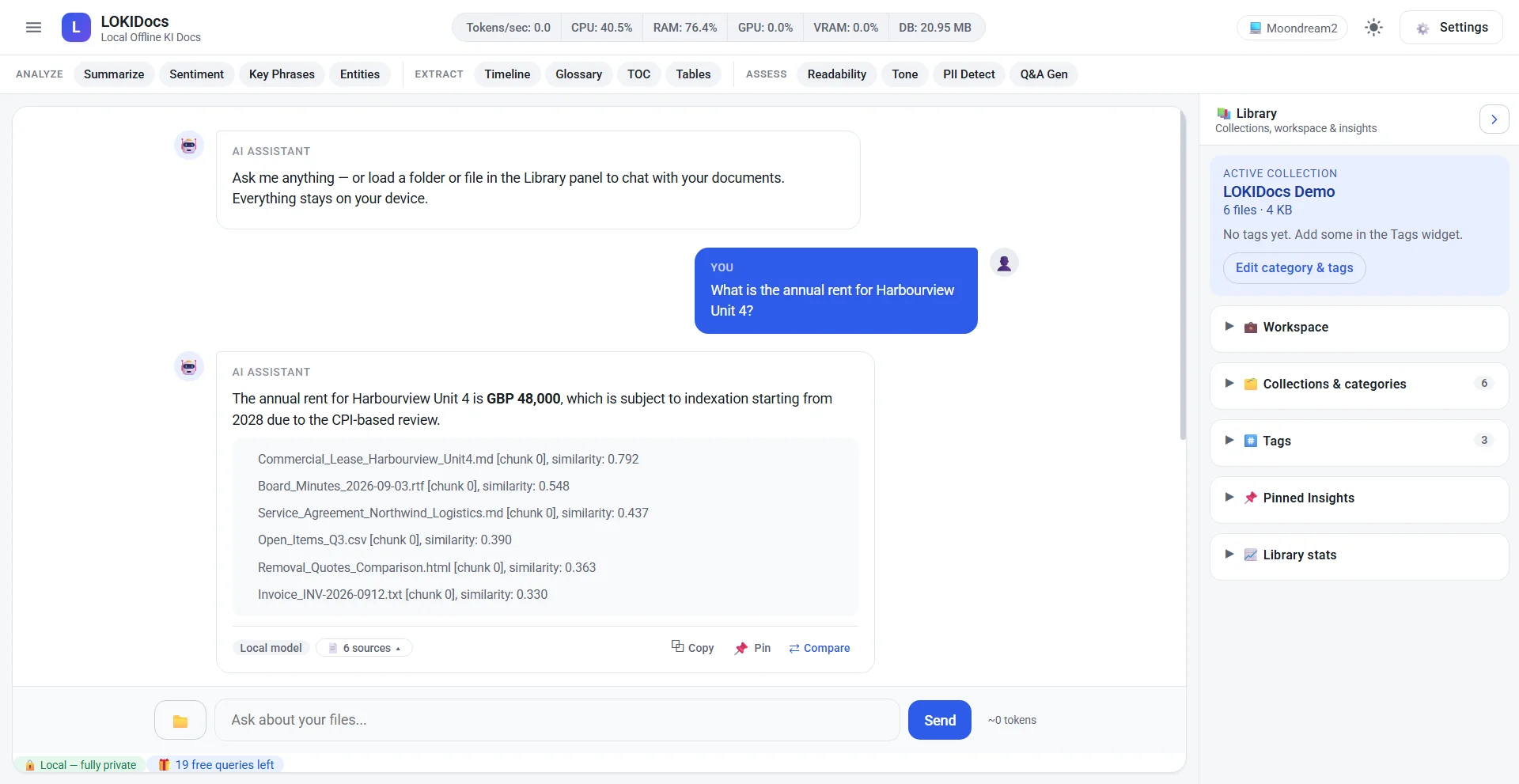The height and width of the screenshot is (784, 1519).
Task: Click the chat scrollbar
Action: pyautogui.click(x=1183, y=275)
